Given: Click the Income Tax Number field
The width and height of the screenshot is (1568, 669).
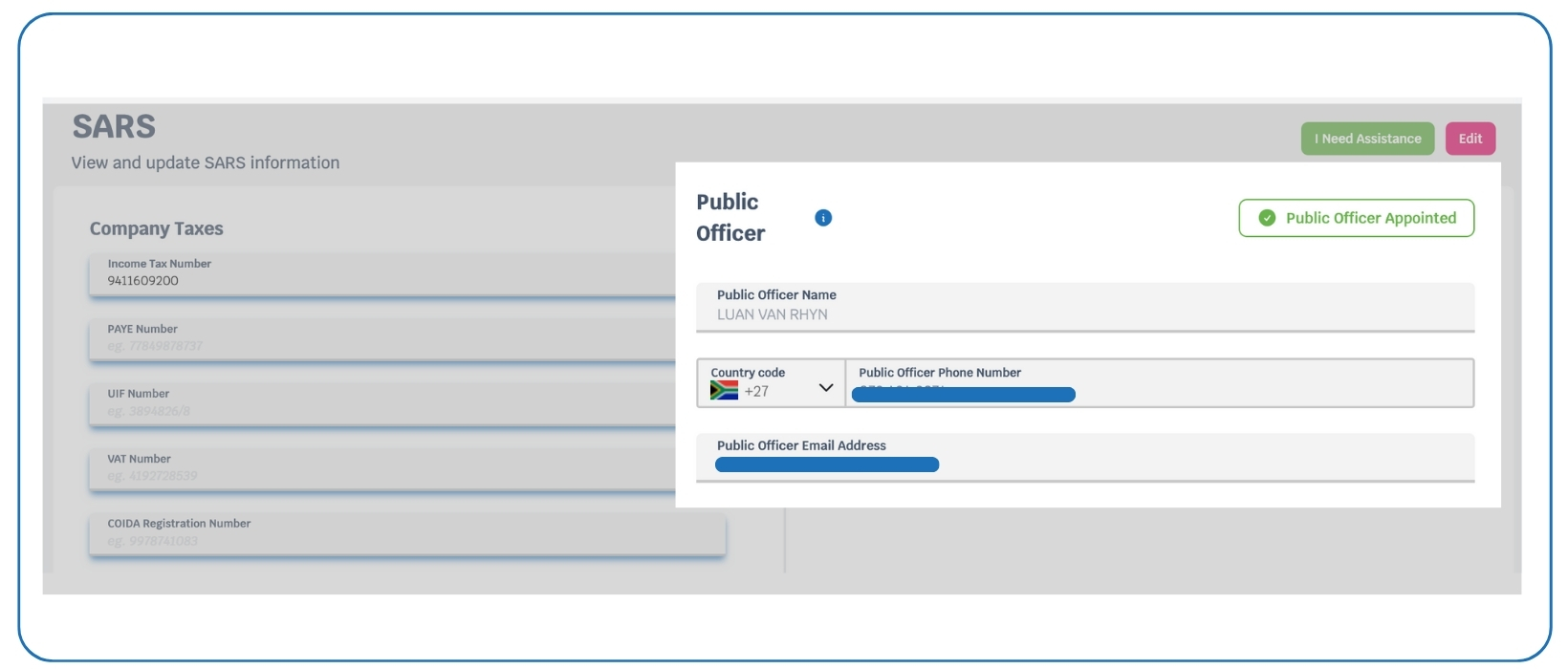Looking at the screenshot, I should [382, 274].
